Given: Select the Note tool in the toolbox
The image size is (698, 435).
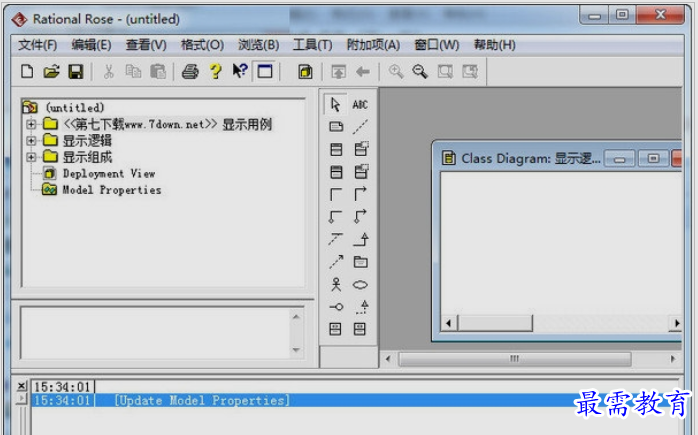Looking at the screenshot, I should tap(336, 127).
